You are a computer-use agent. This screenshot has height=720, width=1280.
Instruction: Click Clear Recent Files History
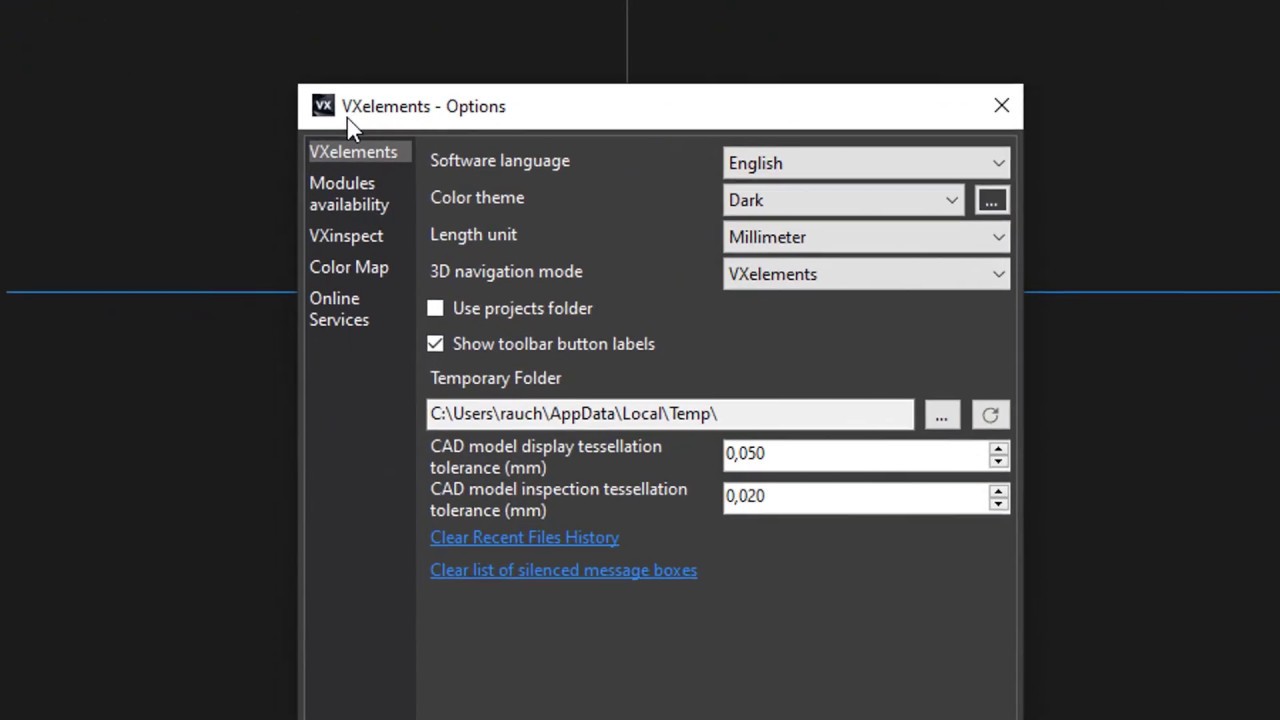tap(524, 537)
